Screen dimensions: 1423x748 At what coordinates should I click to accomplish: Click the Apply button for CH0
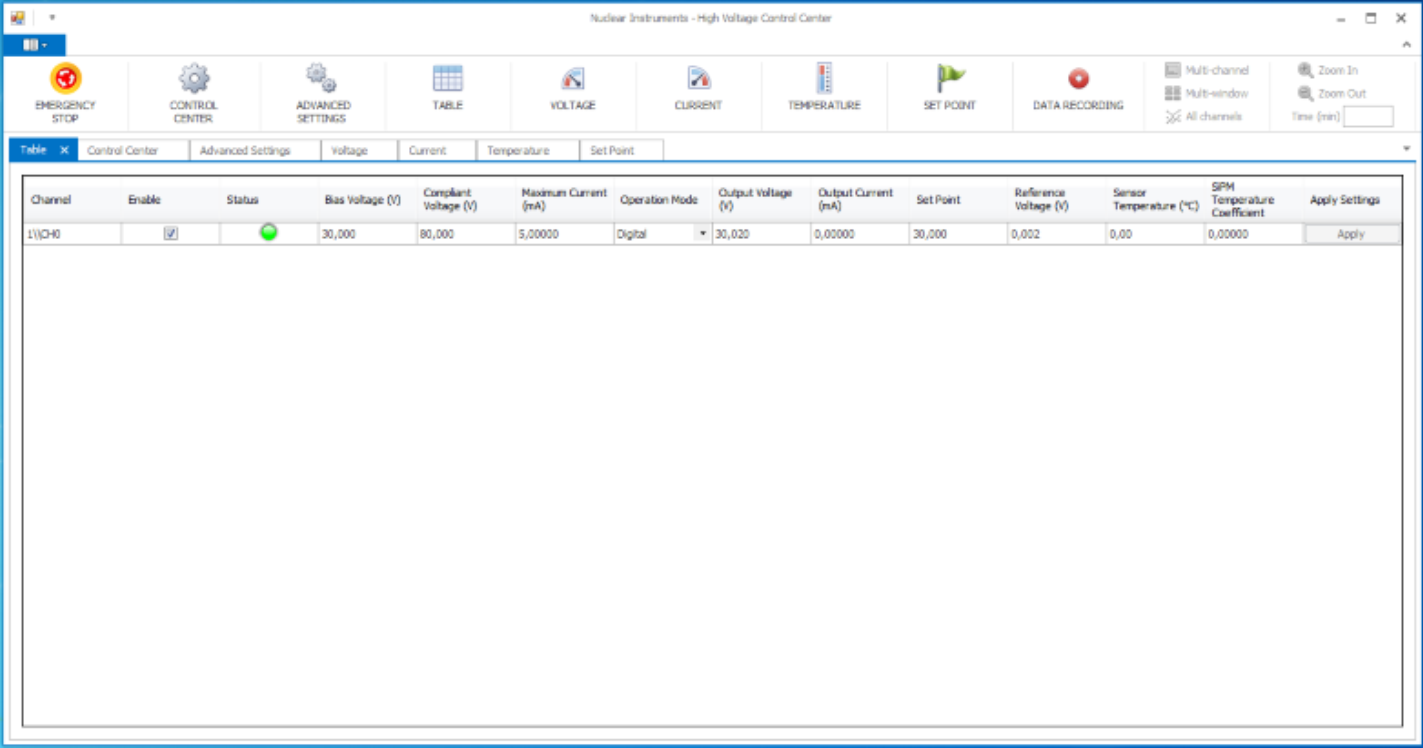pos(1351,234)
